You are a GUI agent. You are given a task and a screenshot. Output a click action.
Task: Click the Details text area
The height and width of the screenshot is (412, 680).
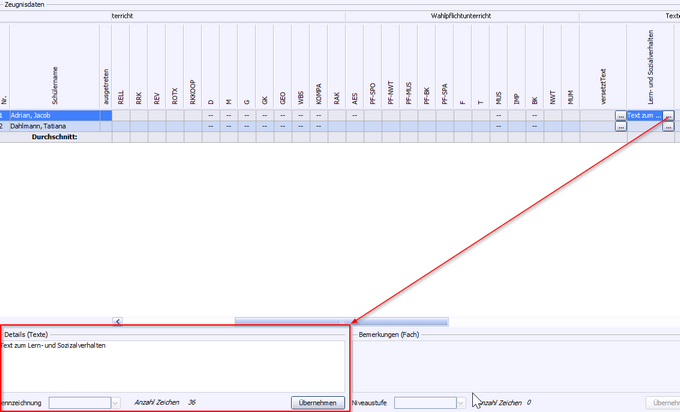point(173,365)
